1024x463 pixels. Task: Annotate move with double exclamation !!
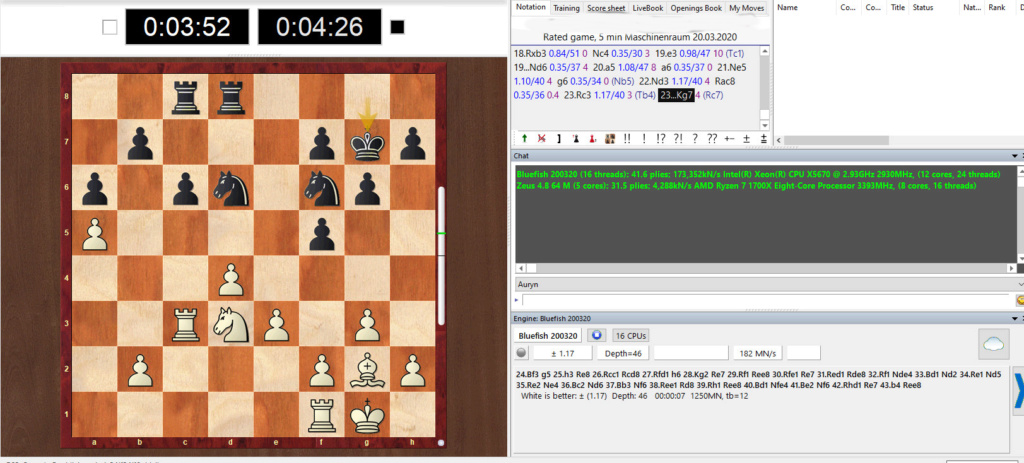[627, 138]
